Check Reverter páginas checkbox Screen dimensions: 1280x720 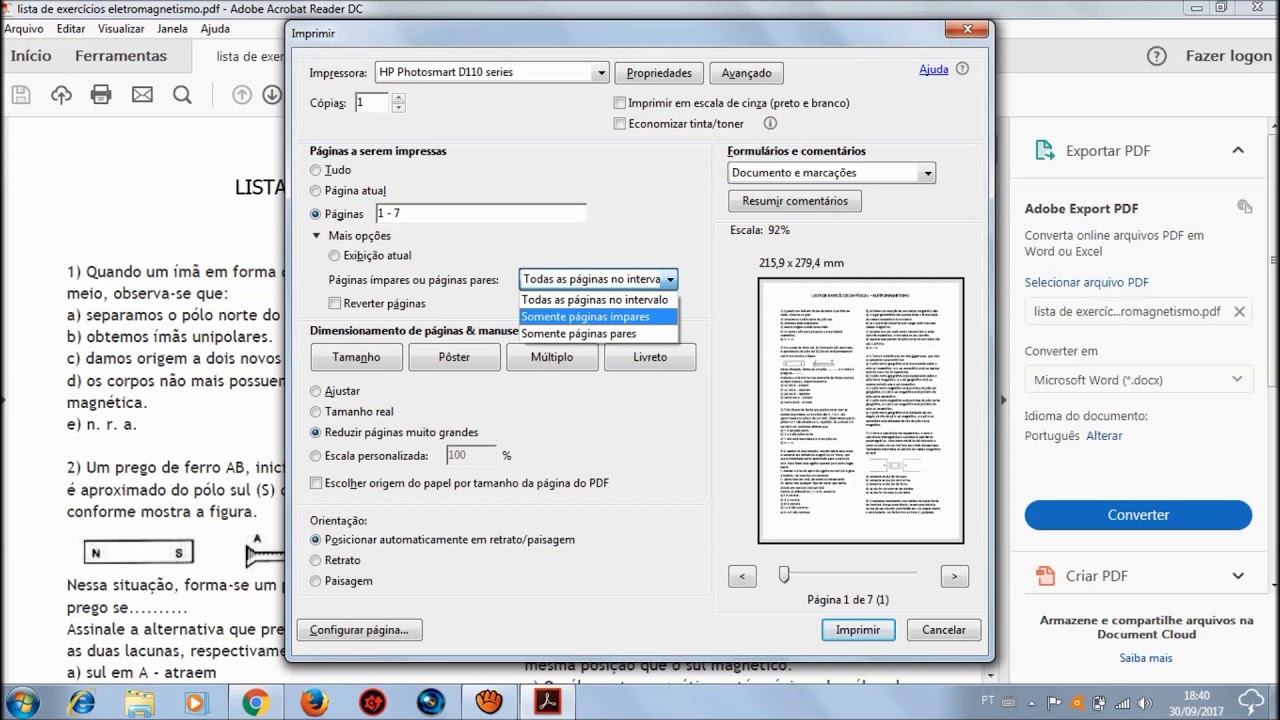pyautogui.click(x=335, y=303)
